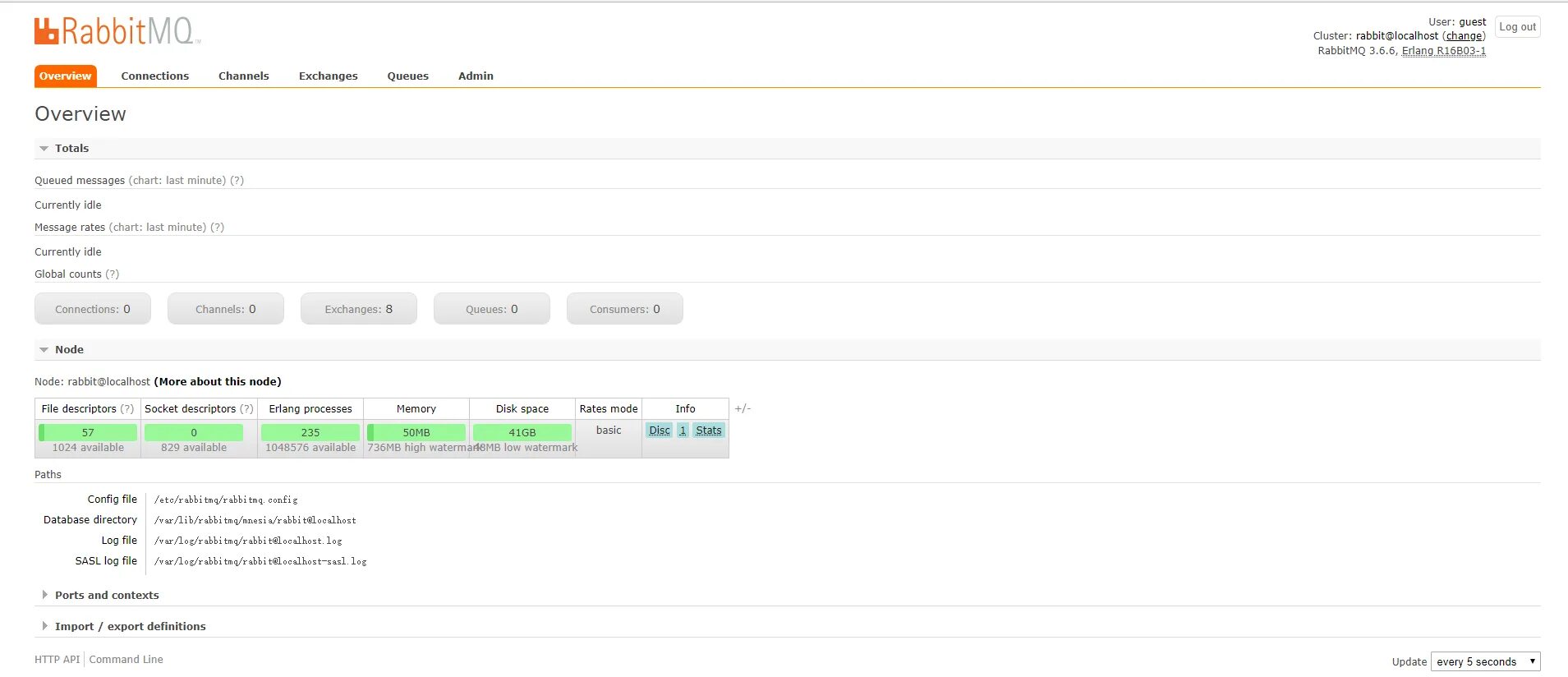Click the Queues: 0 count button
1568x677 pixels.
[x=492, y=309]
